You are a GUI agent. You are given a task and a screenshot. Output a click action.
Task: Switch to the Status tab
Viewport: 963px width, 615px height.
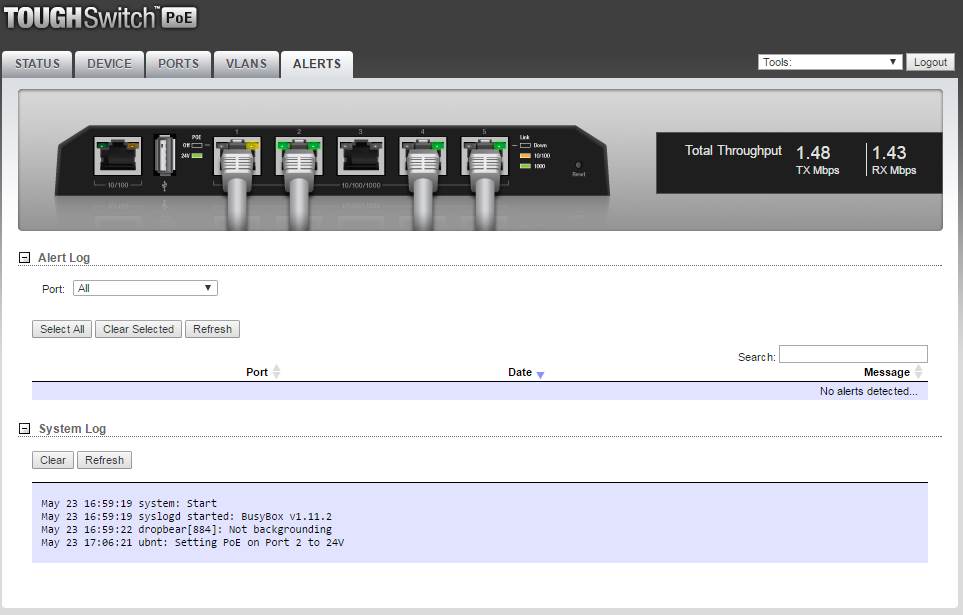pos(37,64)
